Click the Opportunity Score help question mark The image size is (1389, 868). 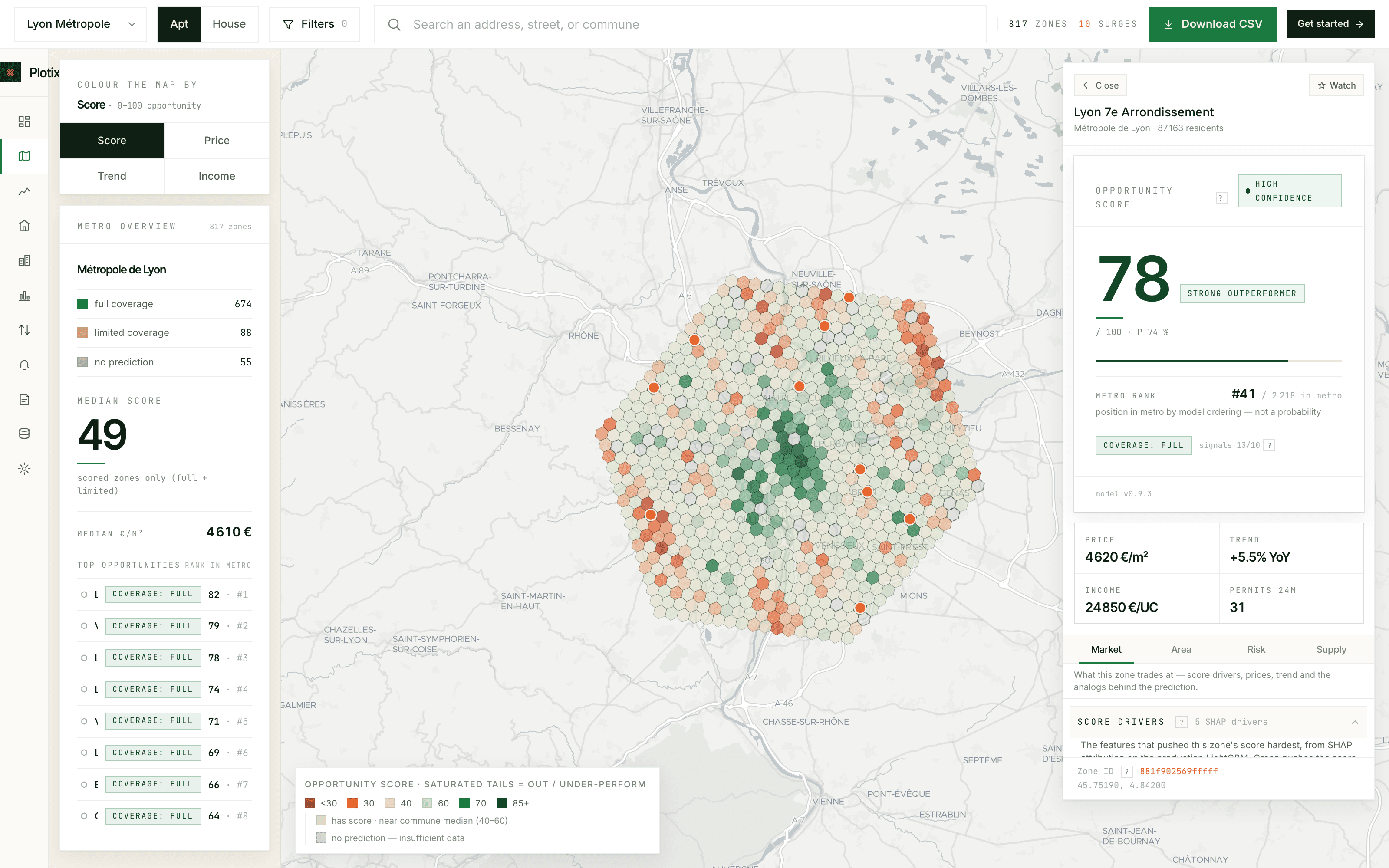(1221, 198)
